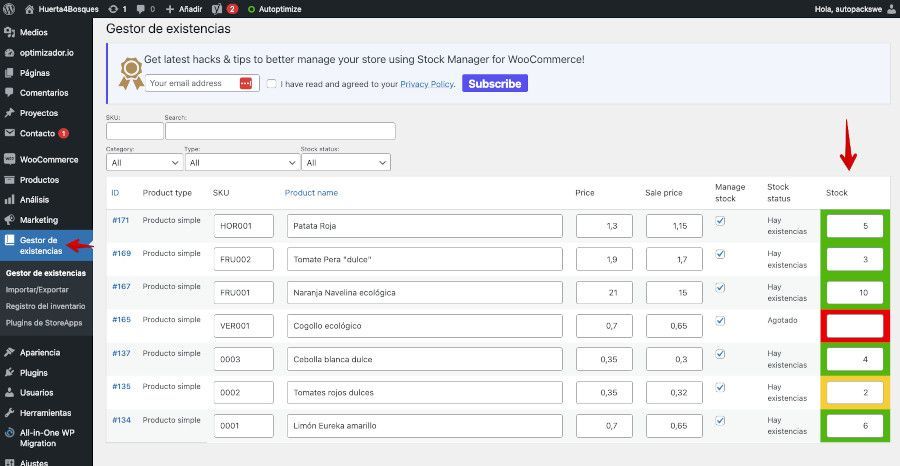This screenshot has width=900, height=466.
Task: Open the Autoptimize admin bar item
Action: click(x=274, y=9)
